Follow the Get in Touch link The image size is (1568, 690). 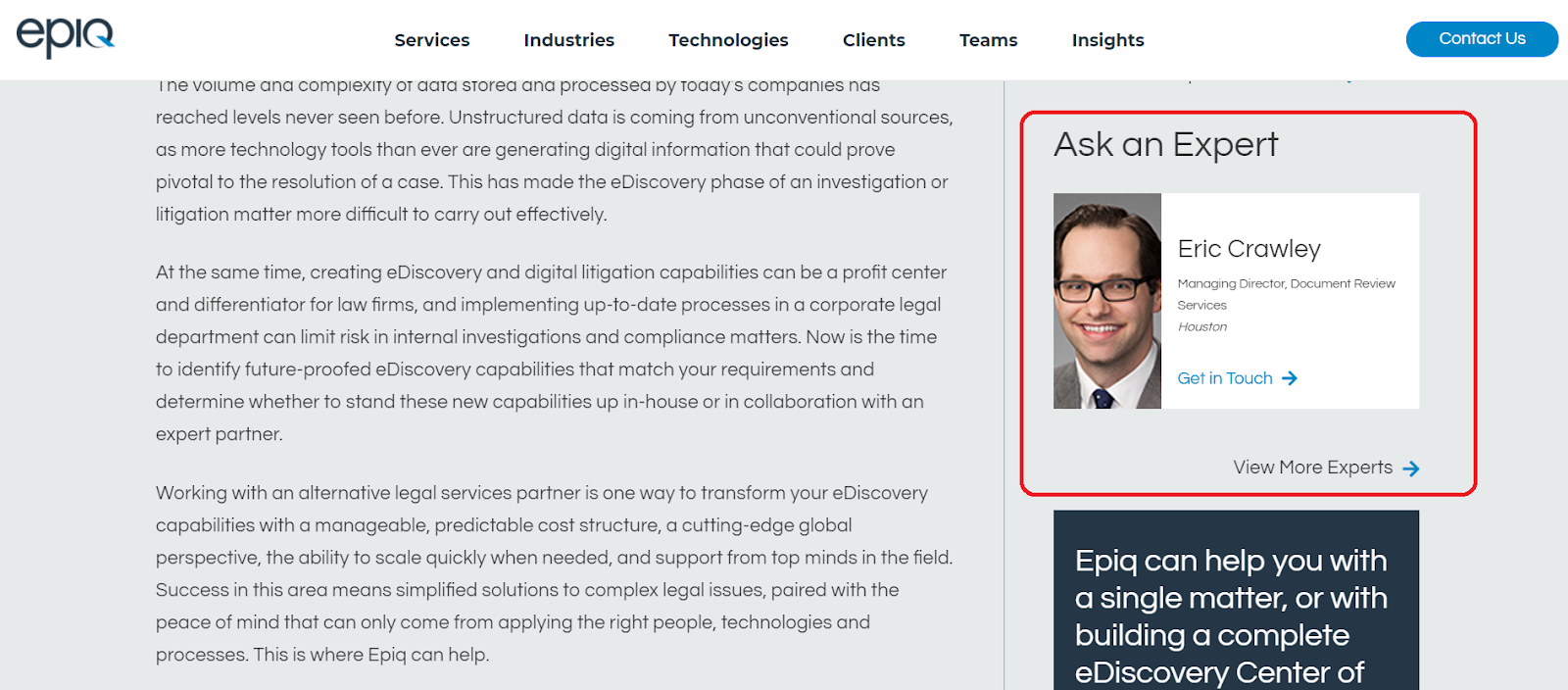click(x=1225, y=378)
